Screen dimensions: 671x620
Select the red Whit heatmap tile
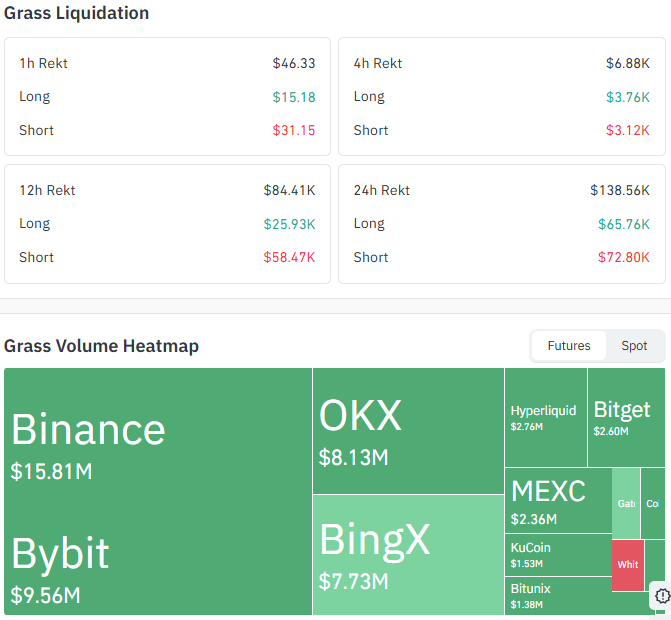click(x=628, y=565)
